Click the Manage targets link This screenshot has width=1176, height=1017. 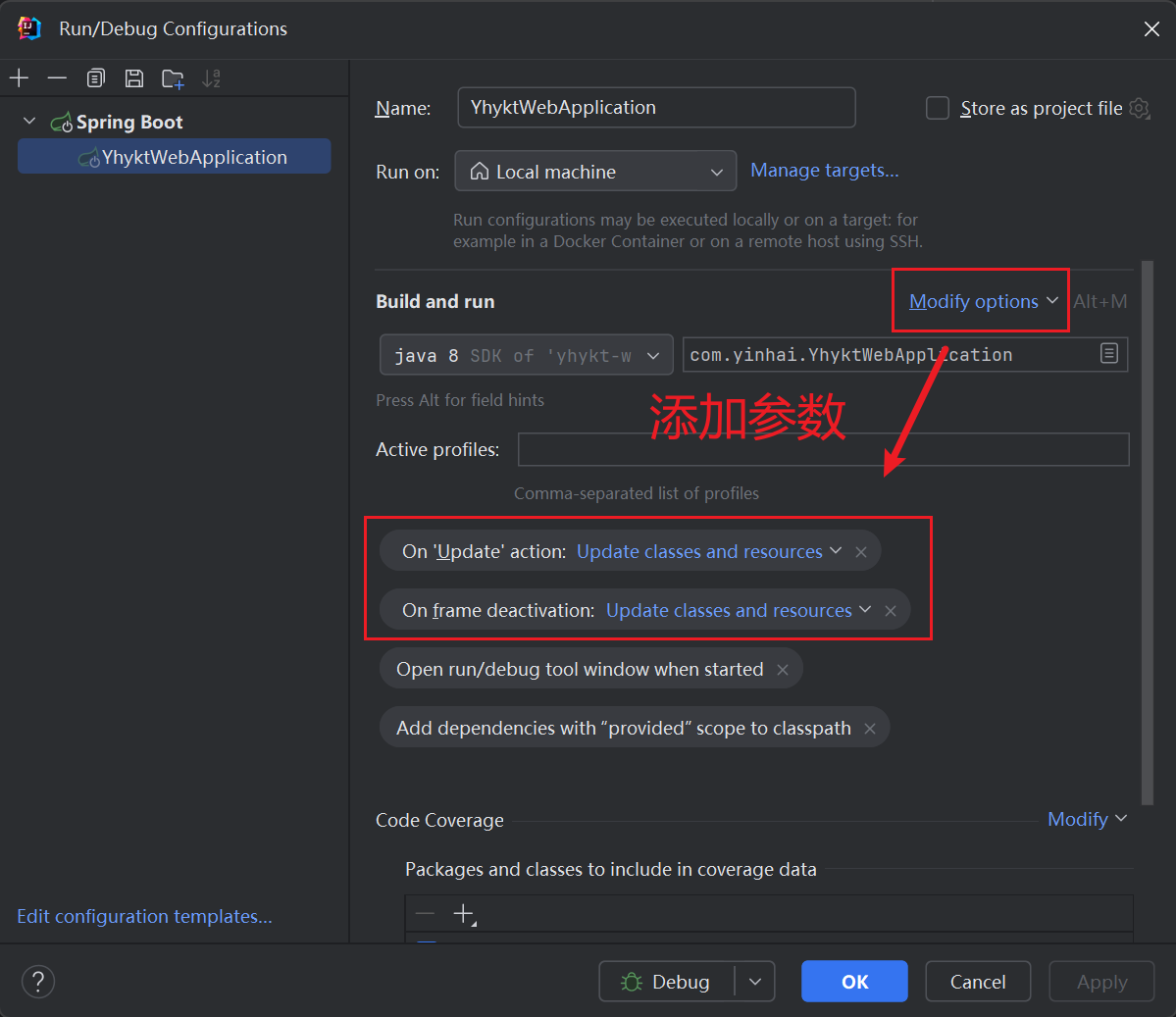pos(824,171)
